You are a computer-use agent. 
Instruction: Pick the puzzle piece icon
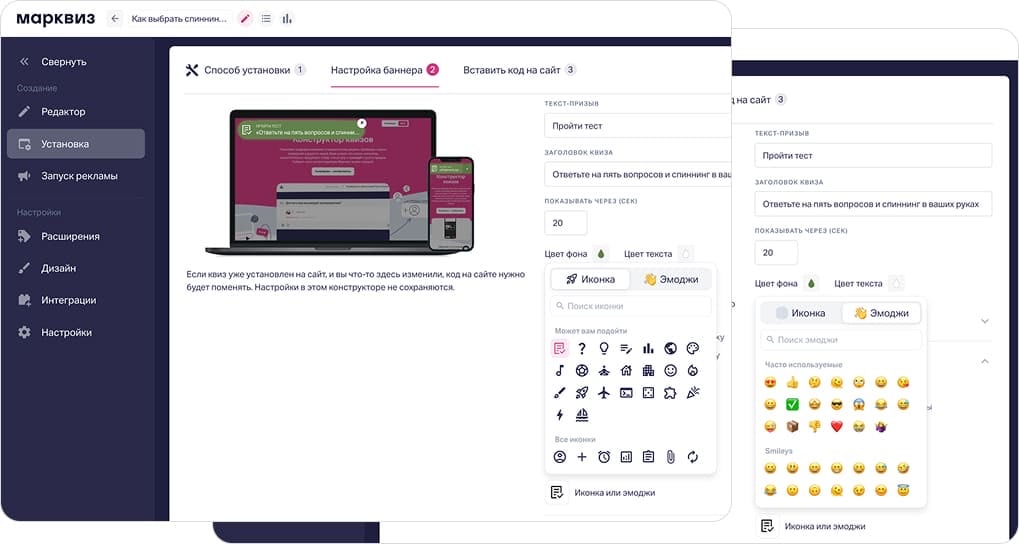coord(671,393)
